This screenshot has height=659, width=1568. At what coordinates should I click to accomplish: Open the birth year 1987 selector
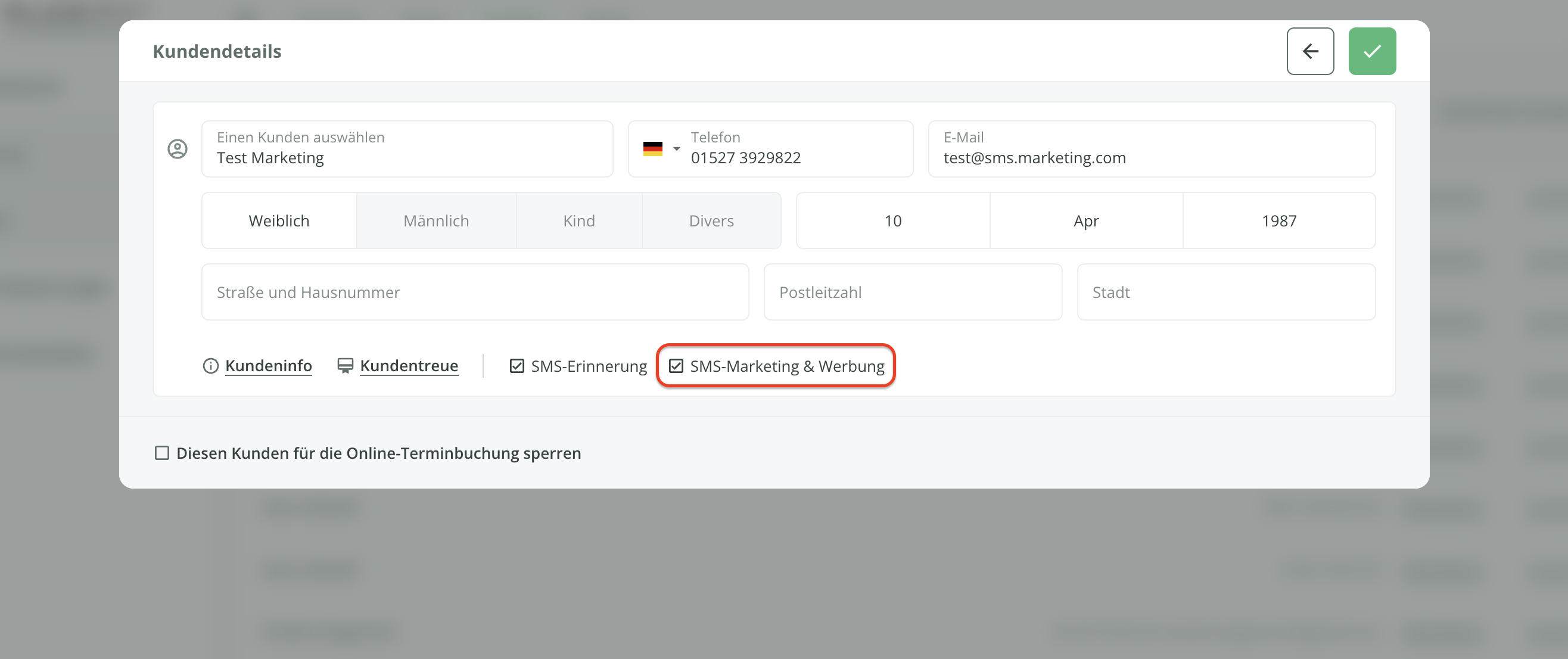point(1278,220)
